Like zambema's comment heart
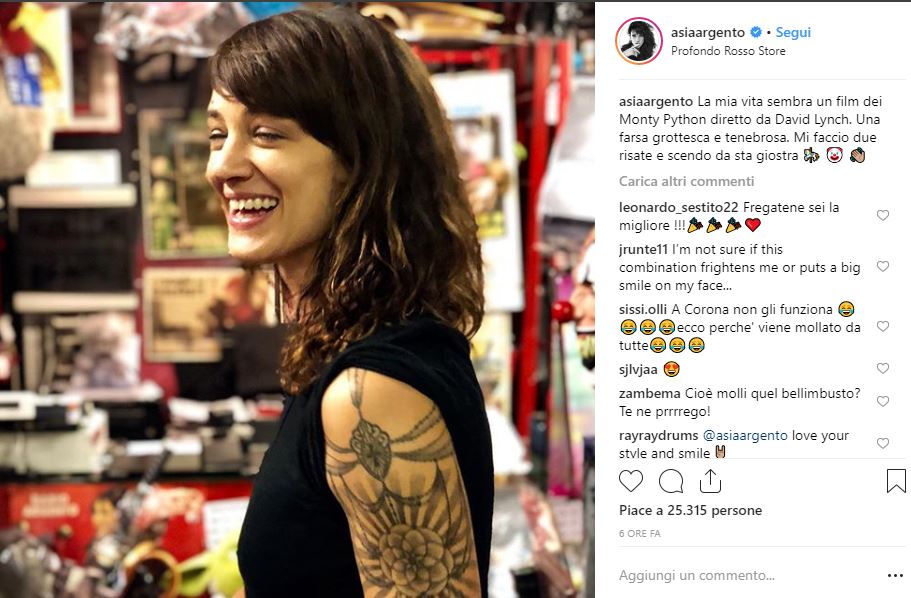The height and width of the screenshot is (598, 911). click(x=883, y=402)
